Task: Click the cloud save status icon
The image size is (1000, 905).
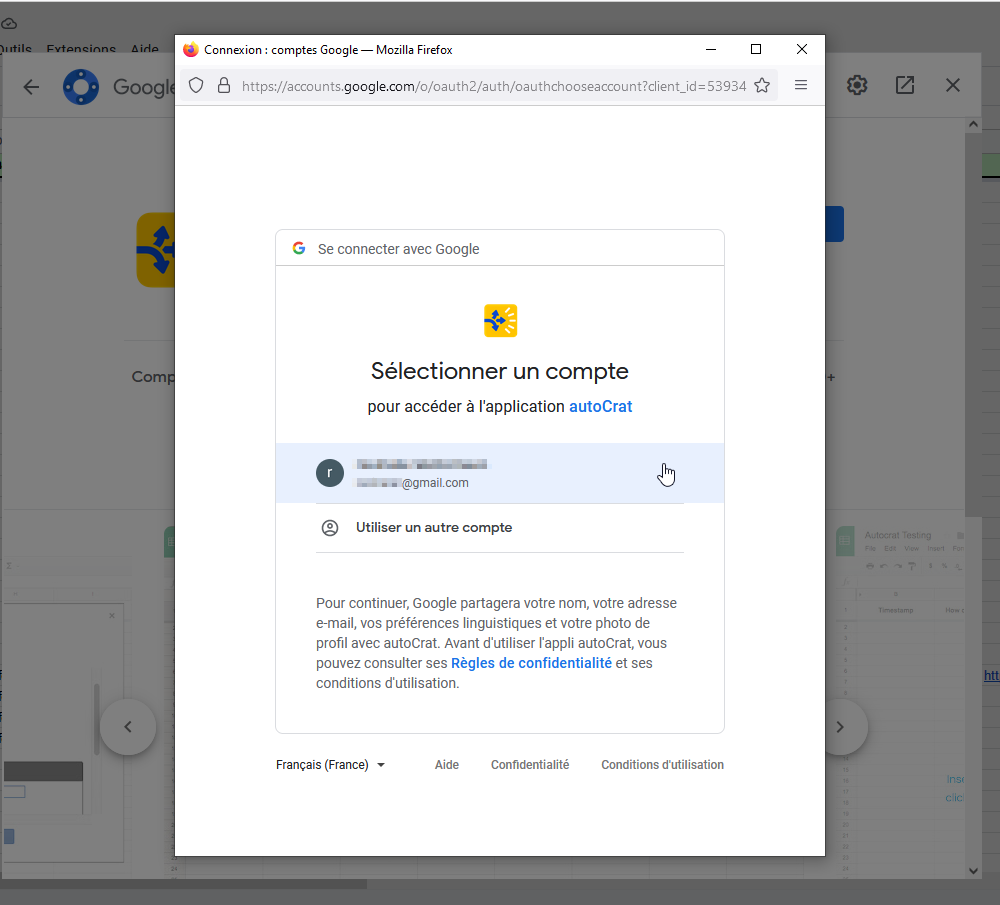Action: [x=9, y=24]
